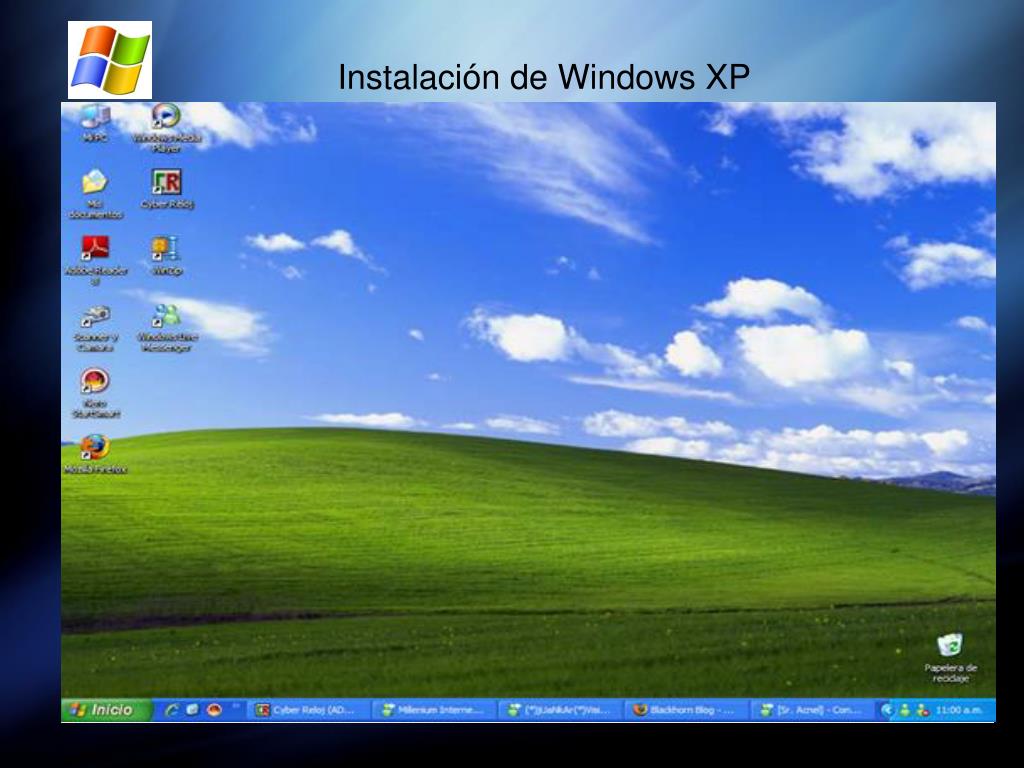
Task: Switch to [Sr. Acnel] conversation taskbar window
Action: tap(812, 710)
